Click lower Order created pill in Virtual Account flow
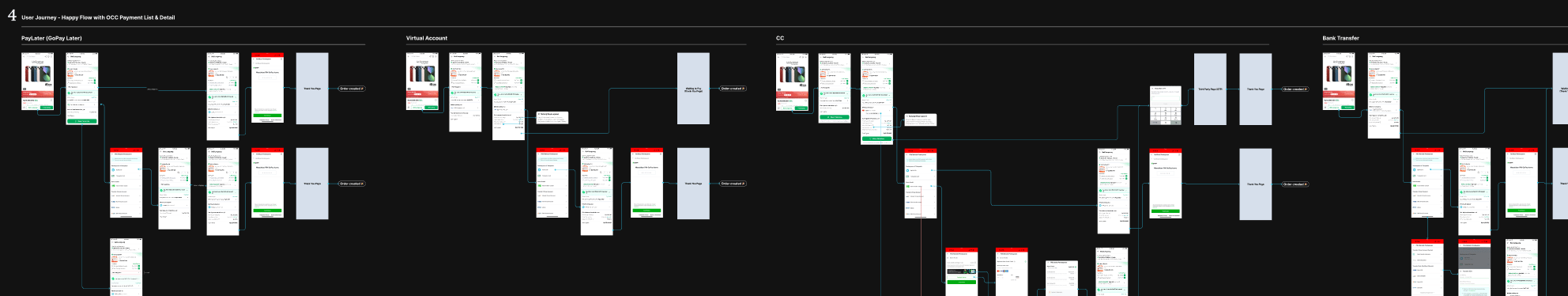1568x296 pixels. 733,184
